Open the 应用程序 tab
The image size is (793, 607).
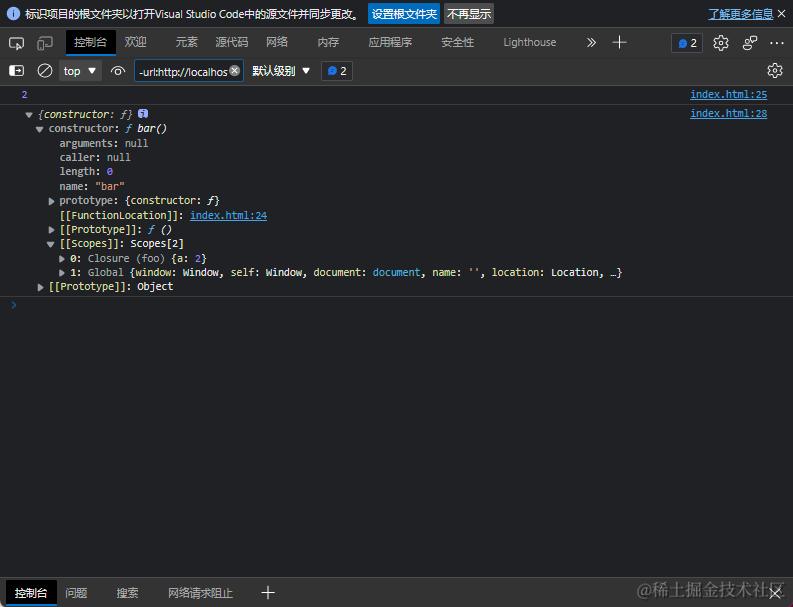tap(390, 42)
